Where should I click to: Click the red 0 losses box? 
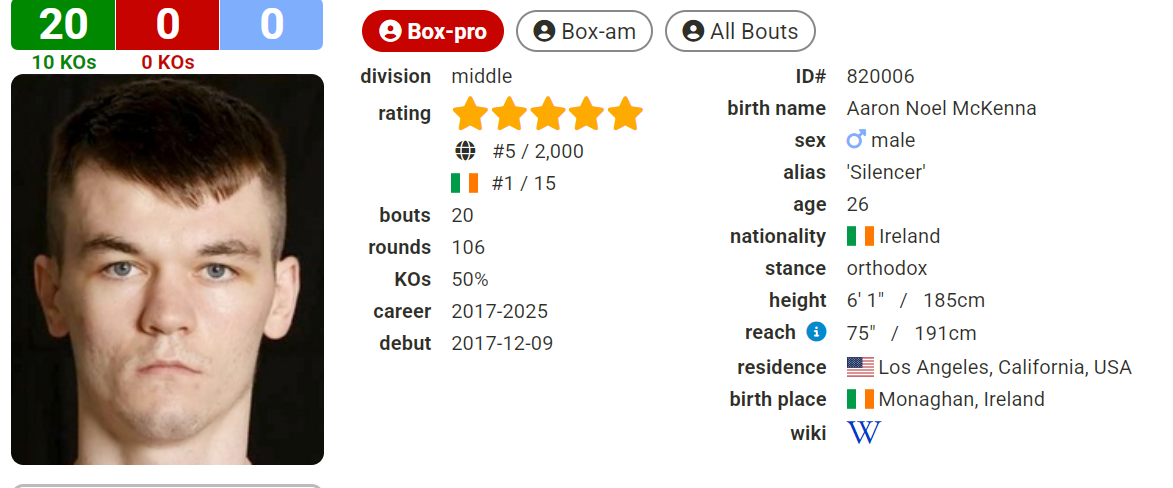tap(168, 25)
